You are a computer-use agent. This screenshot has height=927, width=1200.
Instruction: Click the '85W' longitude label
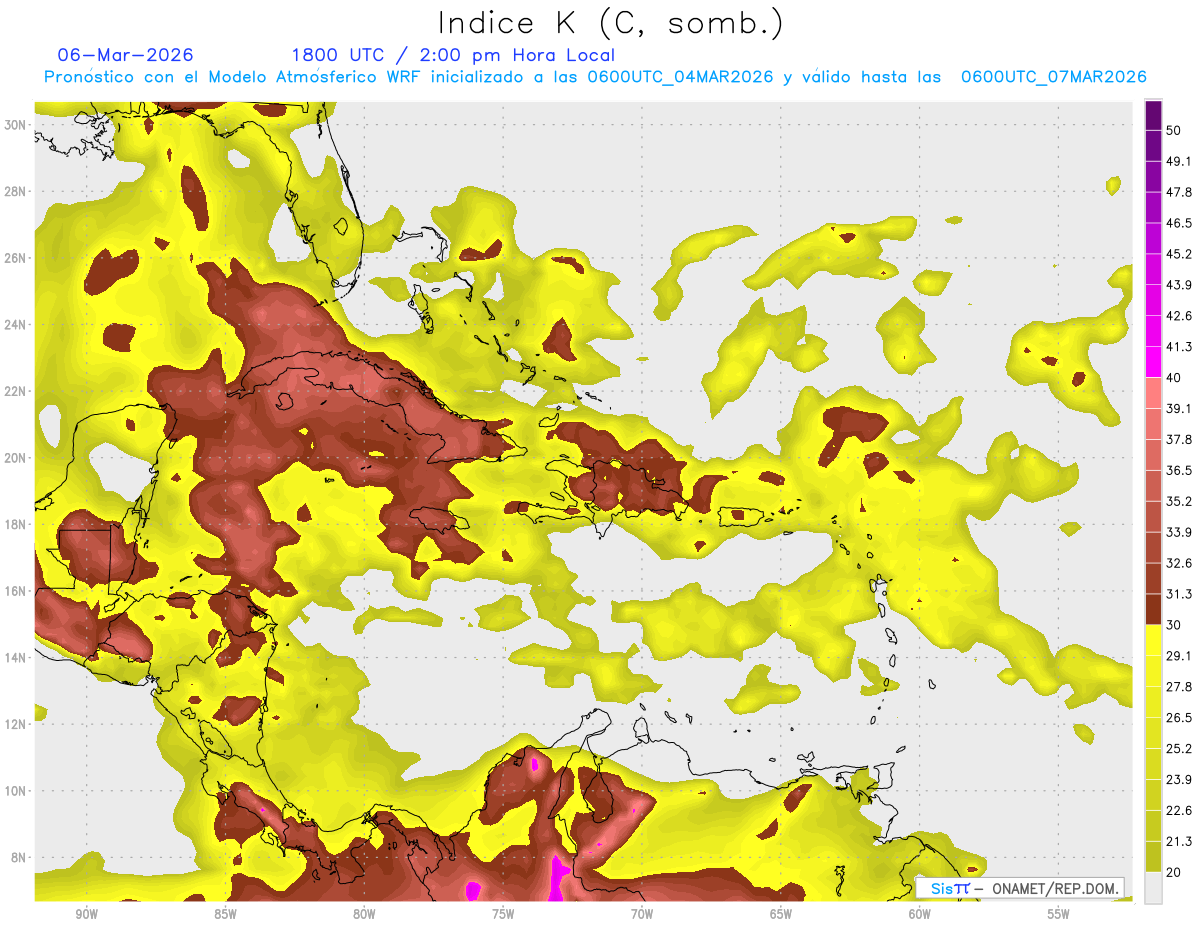click(x=225, y=914)
